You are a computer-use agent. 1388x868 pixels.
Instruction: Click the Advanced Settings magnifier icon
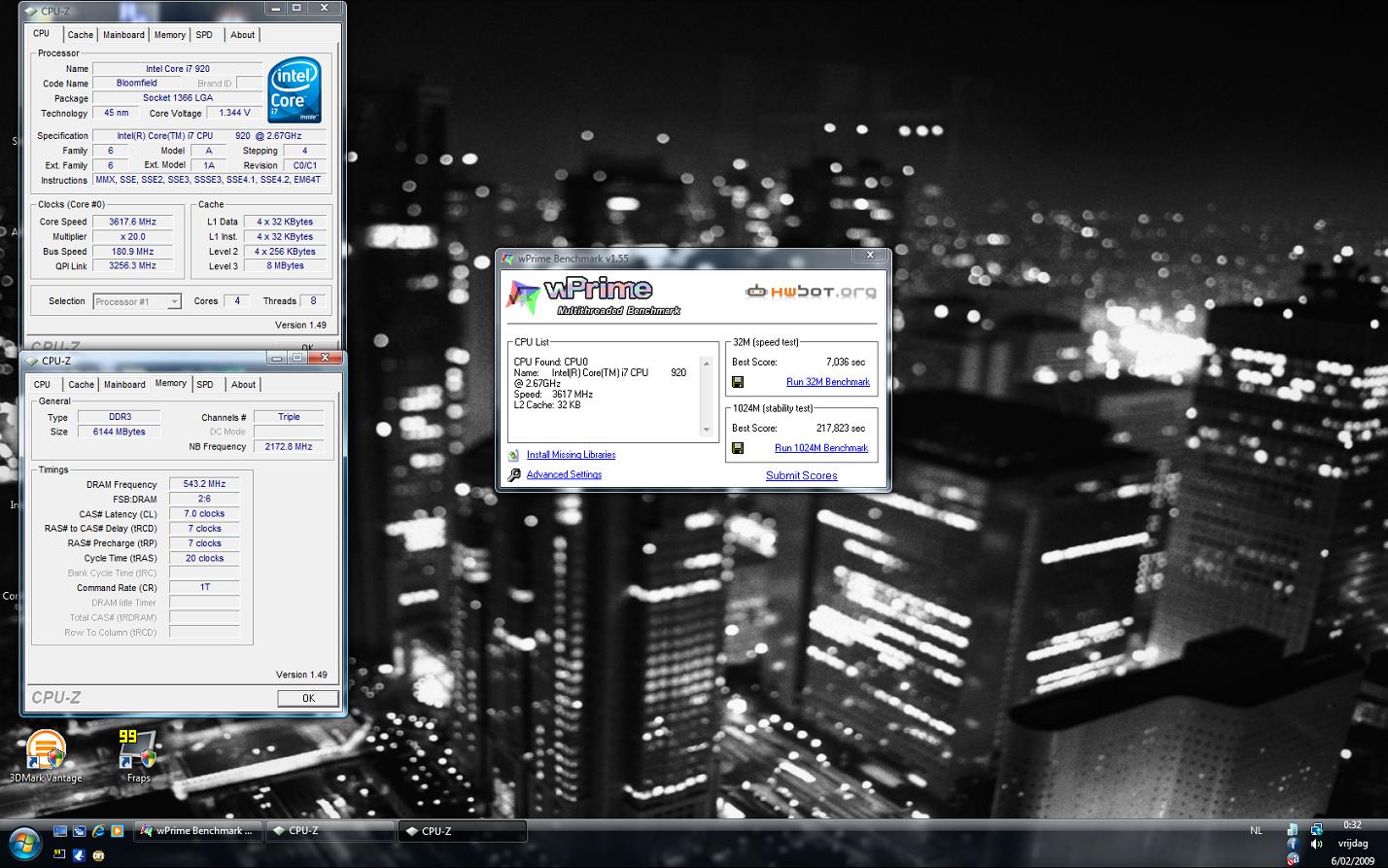click(x=514, y=474)
